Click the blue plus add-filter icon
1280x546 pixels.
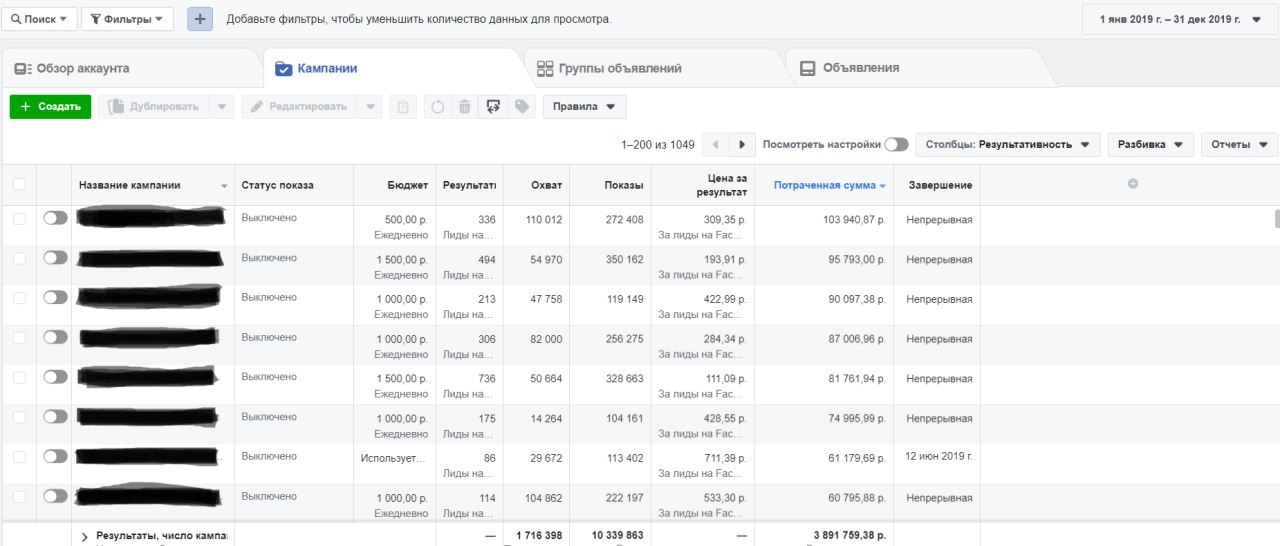[200, 19]
